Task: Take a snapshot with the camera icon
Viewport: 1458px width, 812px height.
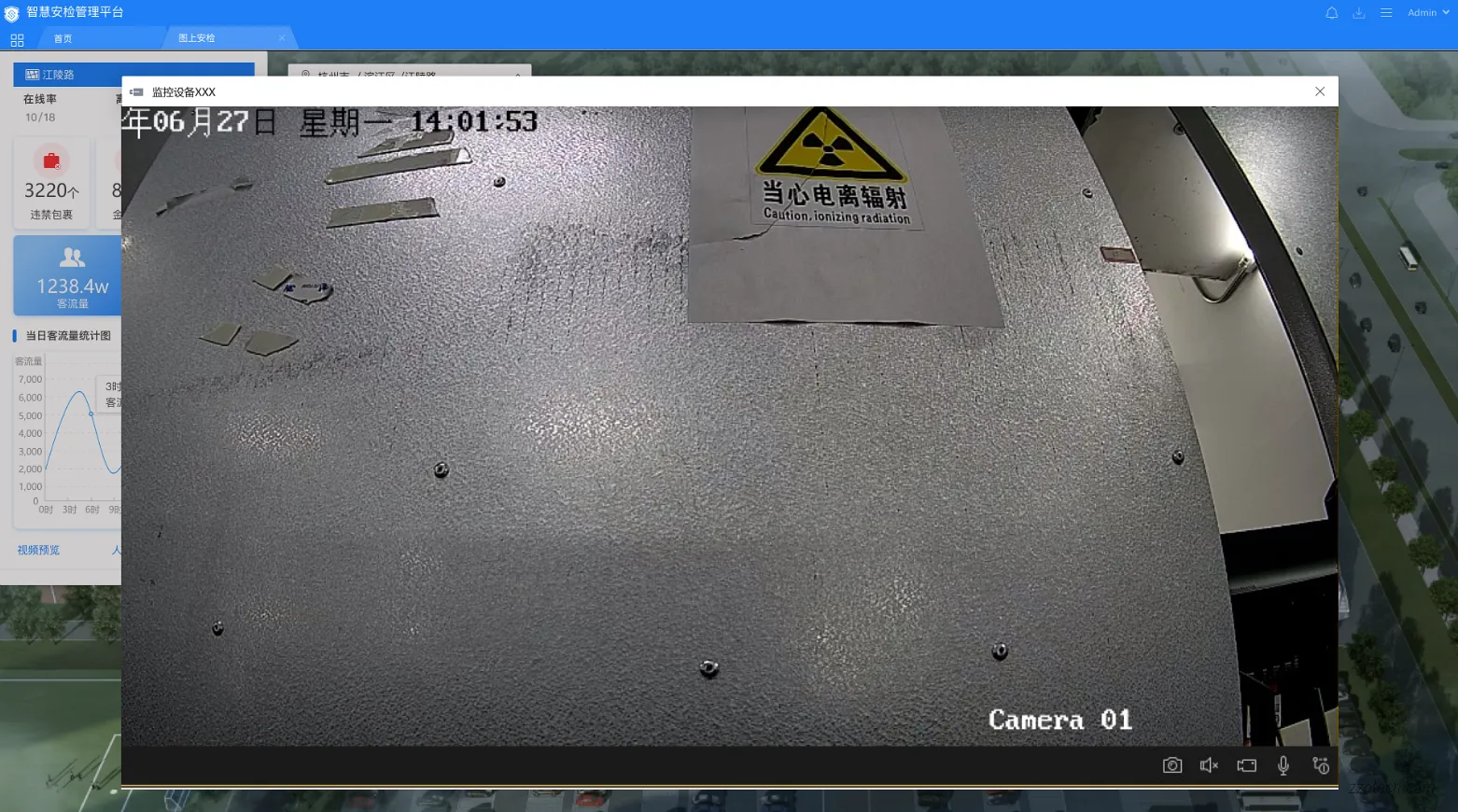Action: pos(1172,765)
